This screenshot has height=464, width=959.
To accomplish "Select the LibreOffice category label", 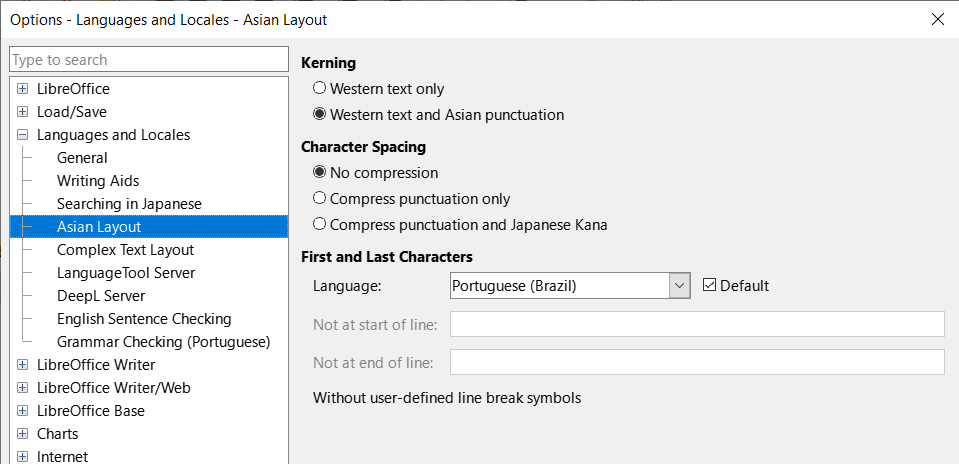I will point(73,89).
